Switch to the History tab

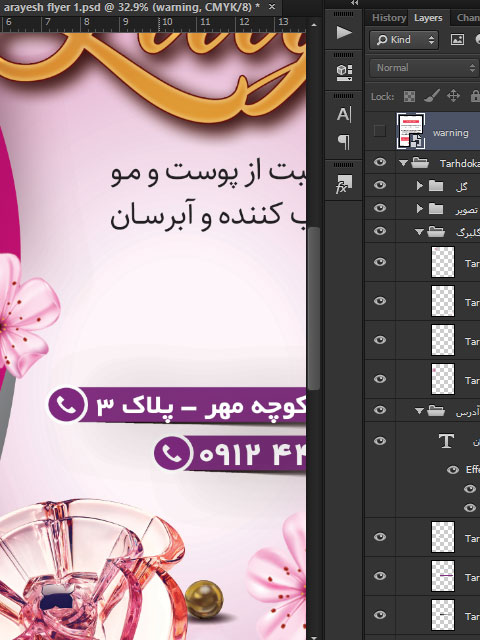[389, 18]
